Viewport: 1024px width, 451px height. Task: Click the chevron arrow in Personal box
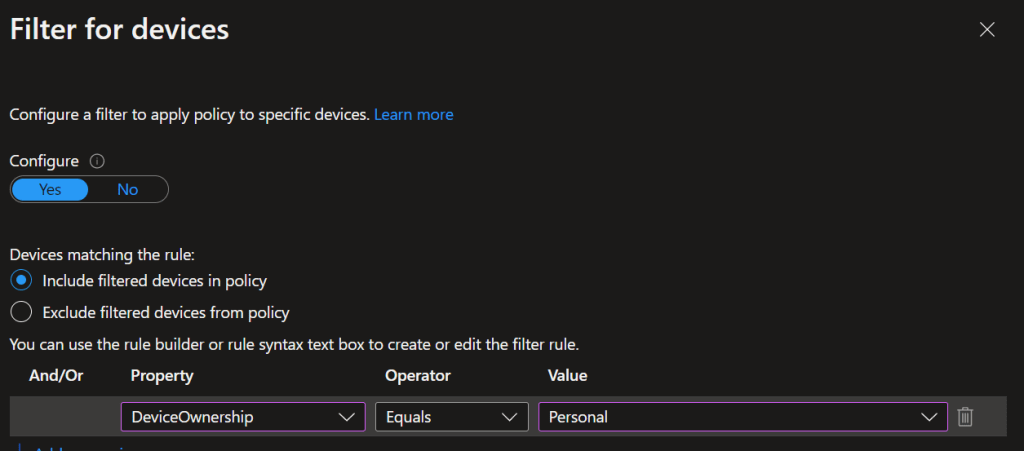[x=929, y=417]
